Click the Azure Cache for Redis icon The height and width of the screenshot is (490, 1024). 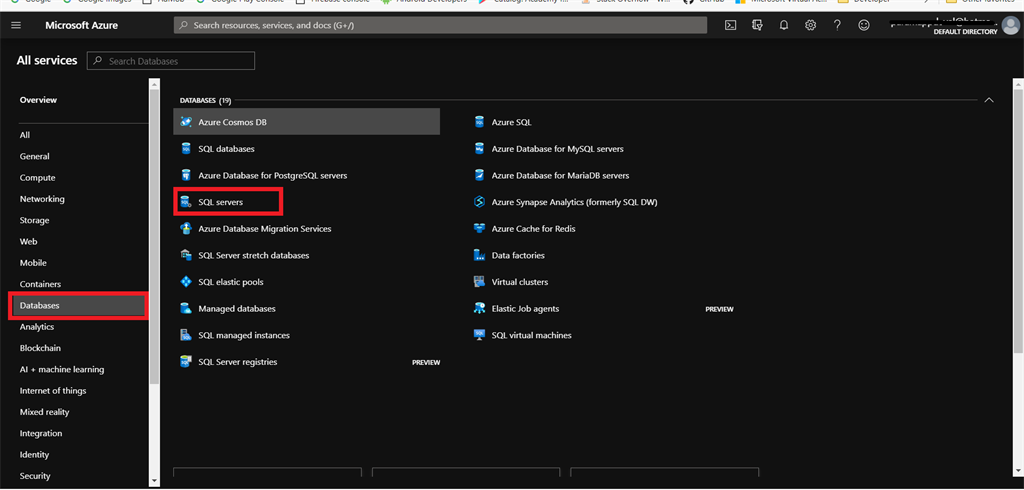point(479,229)
